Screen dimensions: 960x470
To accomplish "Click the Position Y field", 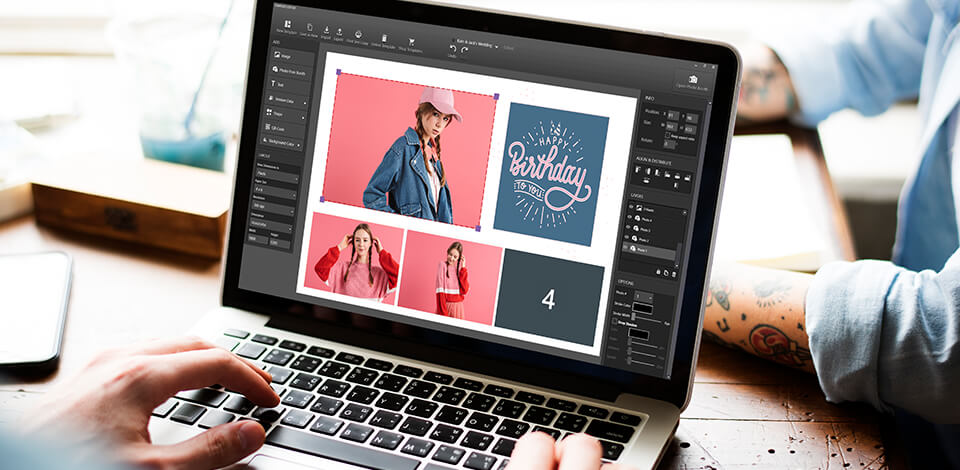I will coord(692,118).
